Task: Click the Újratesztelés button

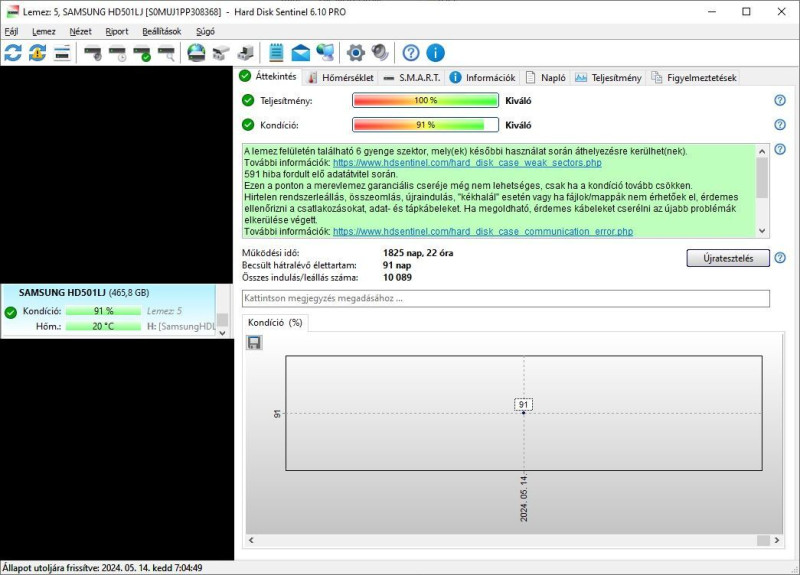Action: click(x=728, y=258)
